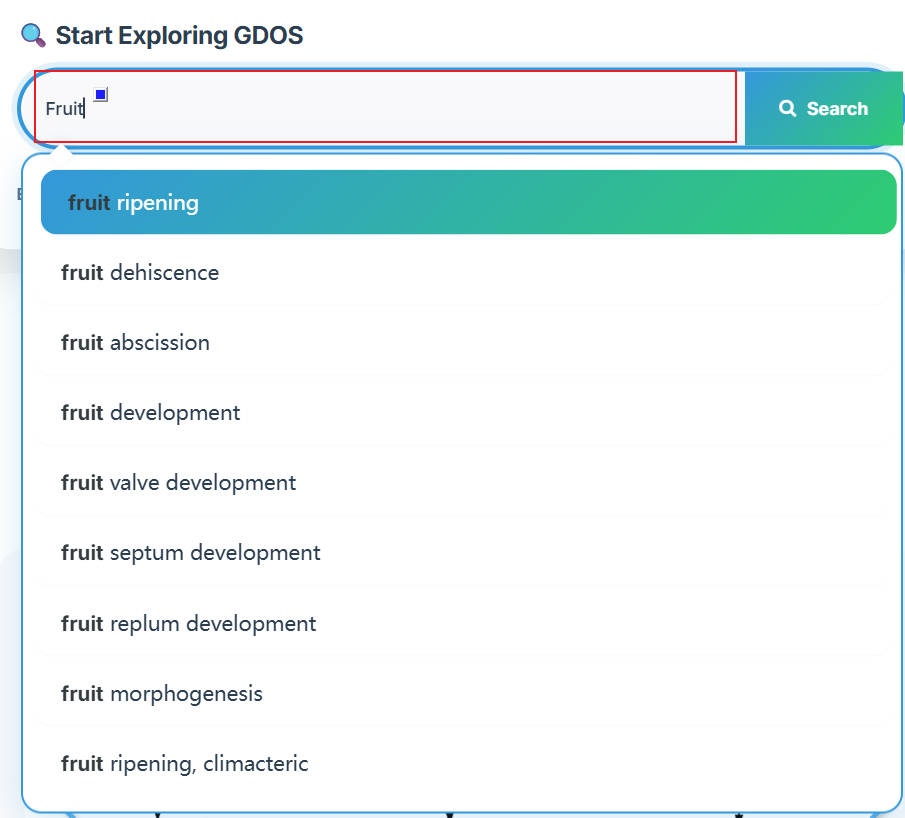The height and width of the screenshot is (818, 905).
Task: Select 'fruit development' in dropdown list
Action: [x=468, y=413]
